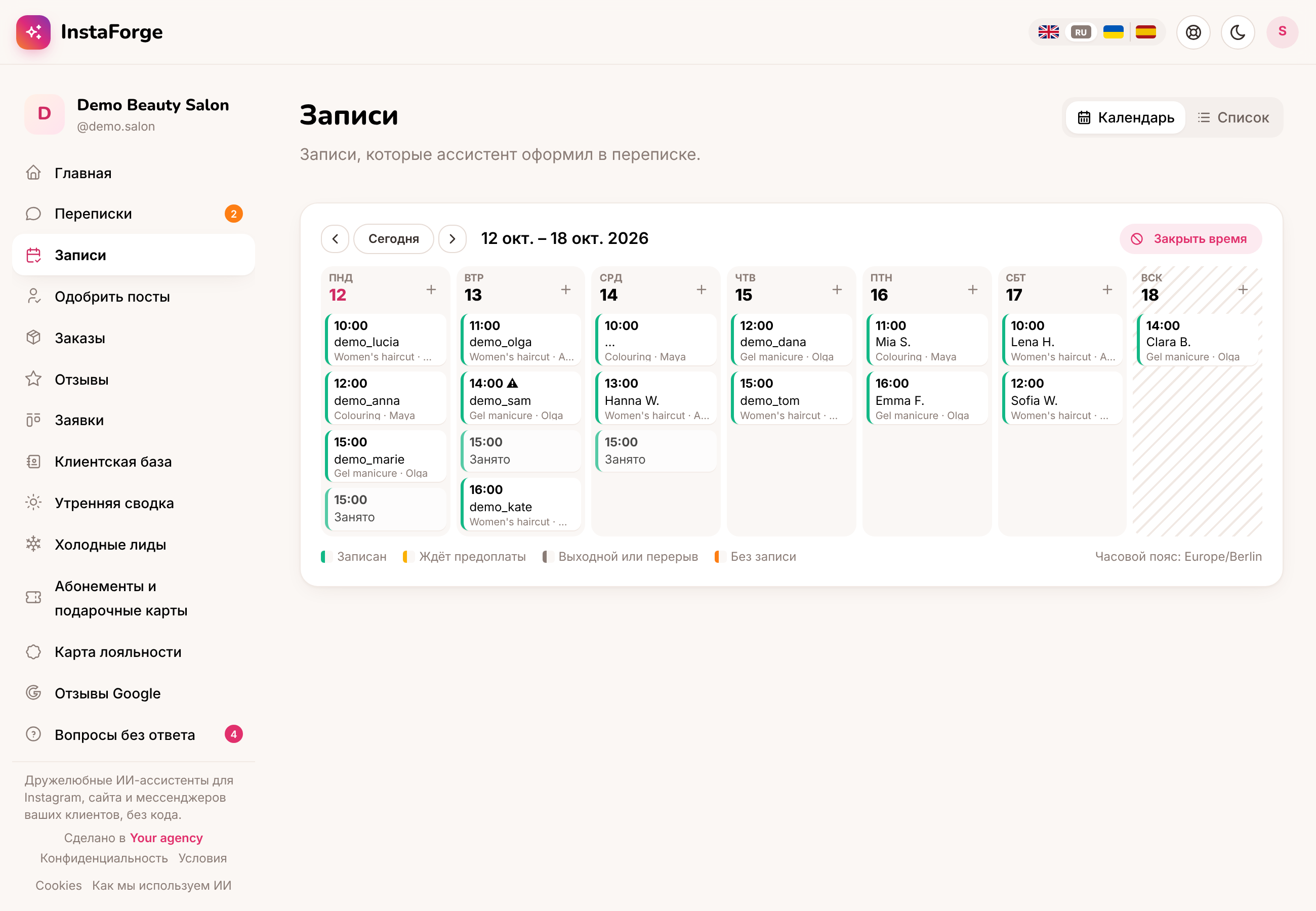This screenshot has width=1316, height=911.
Task: Click the Утренняя сводка sun icon
Action: (34, 503)
